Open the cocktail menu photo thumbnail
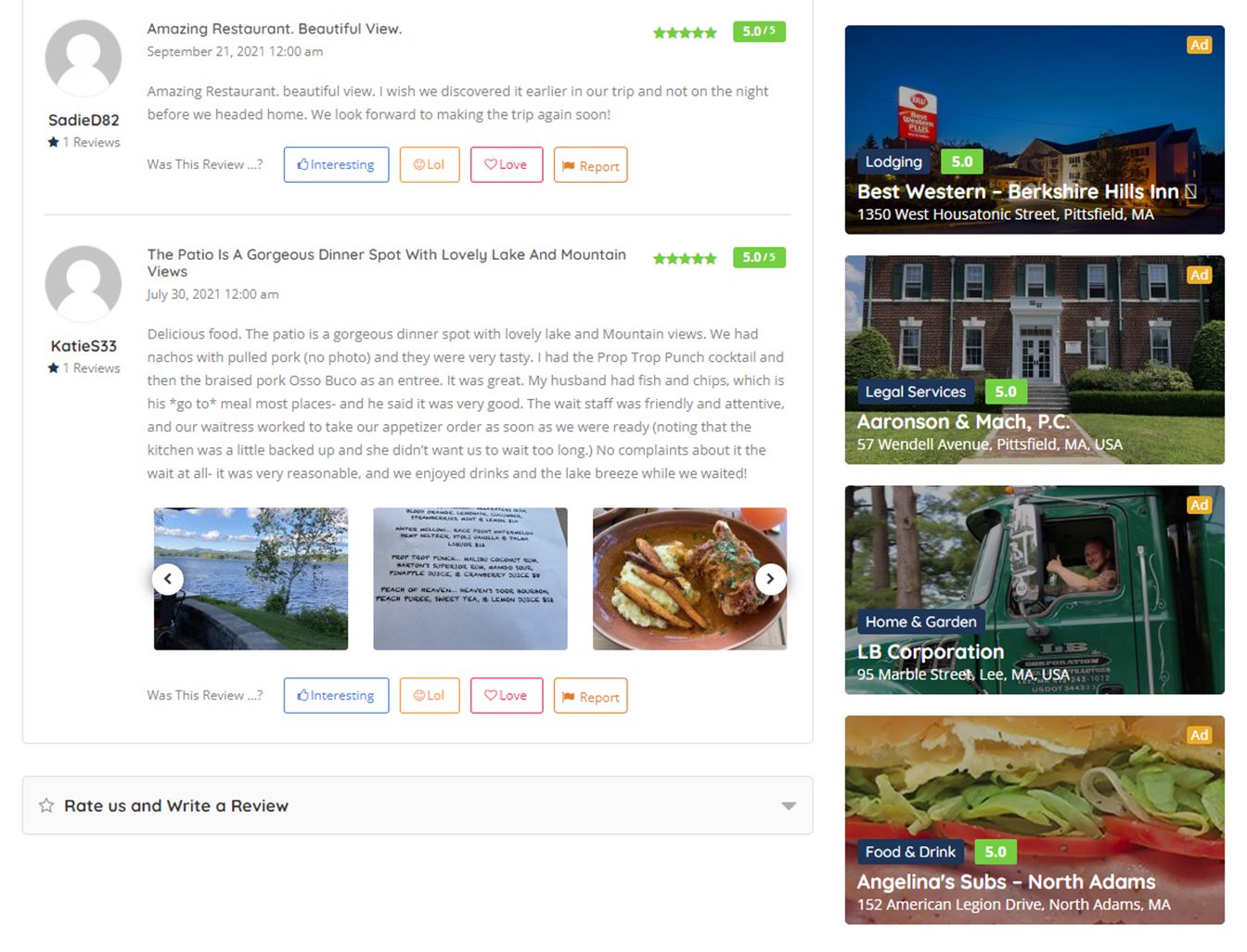Image resolution: width=1247 pixels, height=952 pixels. 470,579
